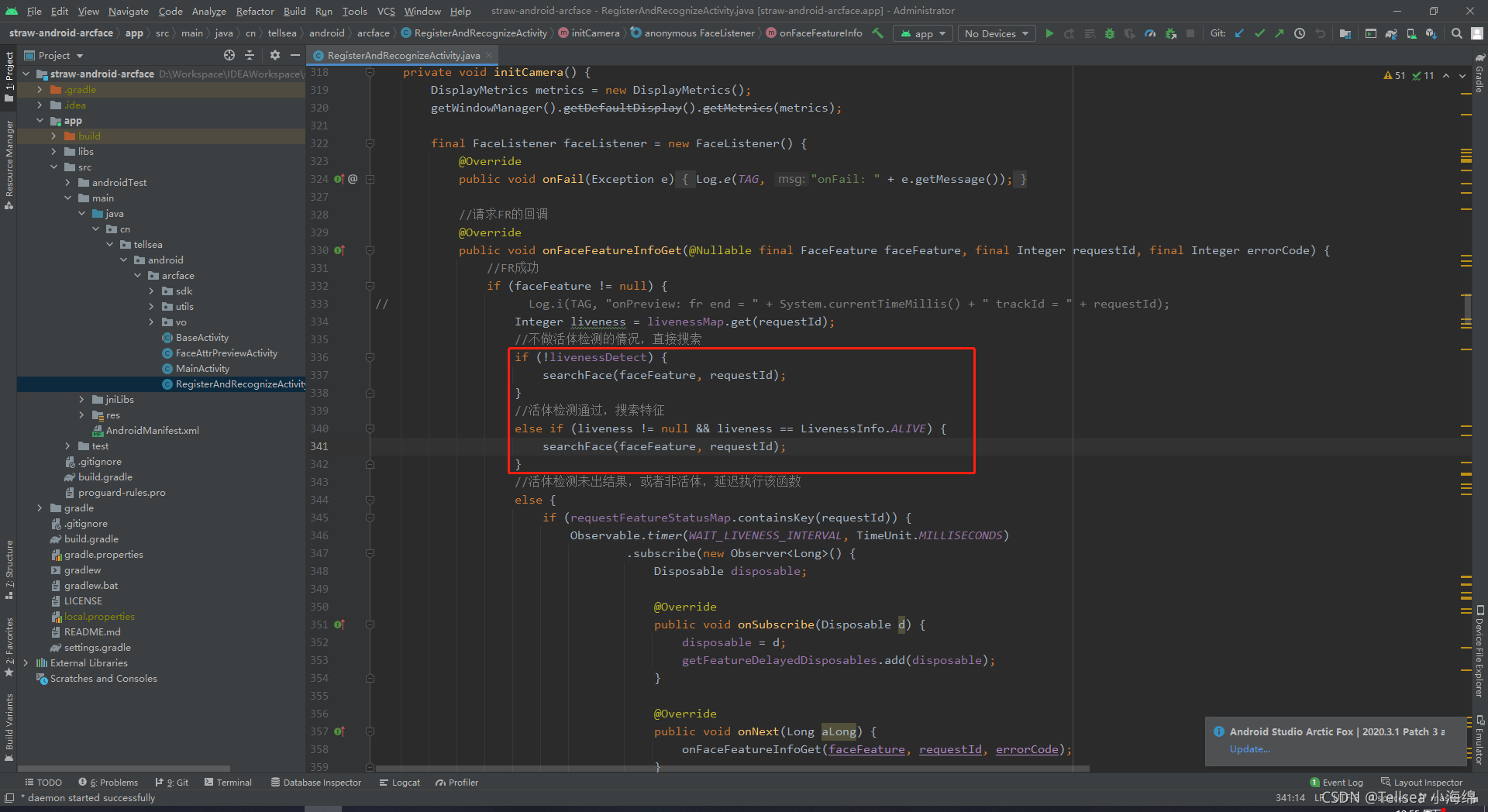Open the Build menu
The image size is (1488, 812).
pyautogui.click(x=294, y=11)
